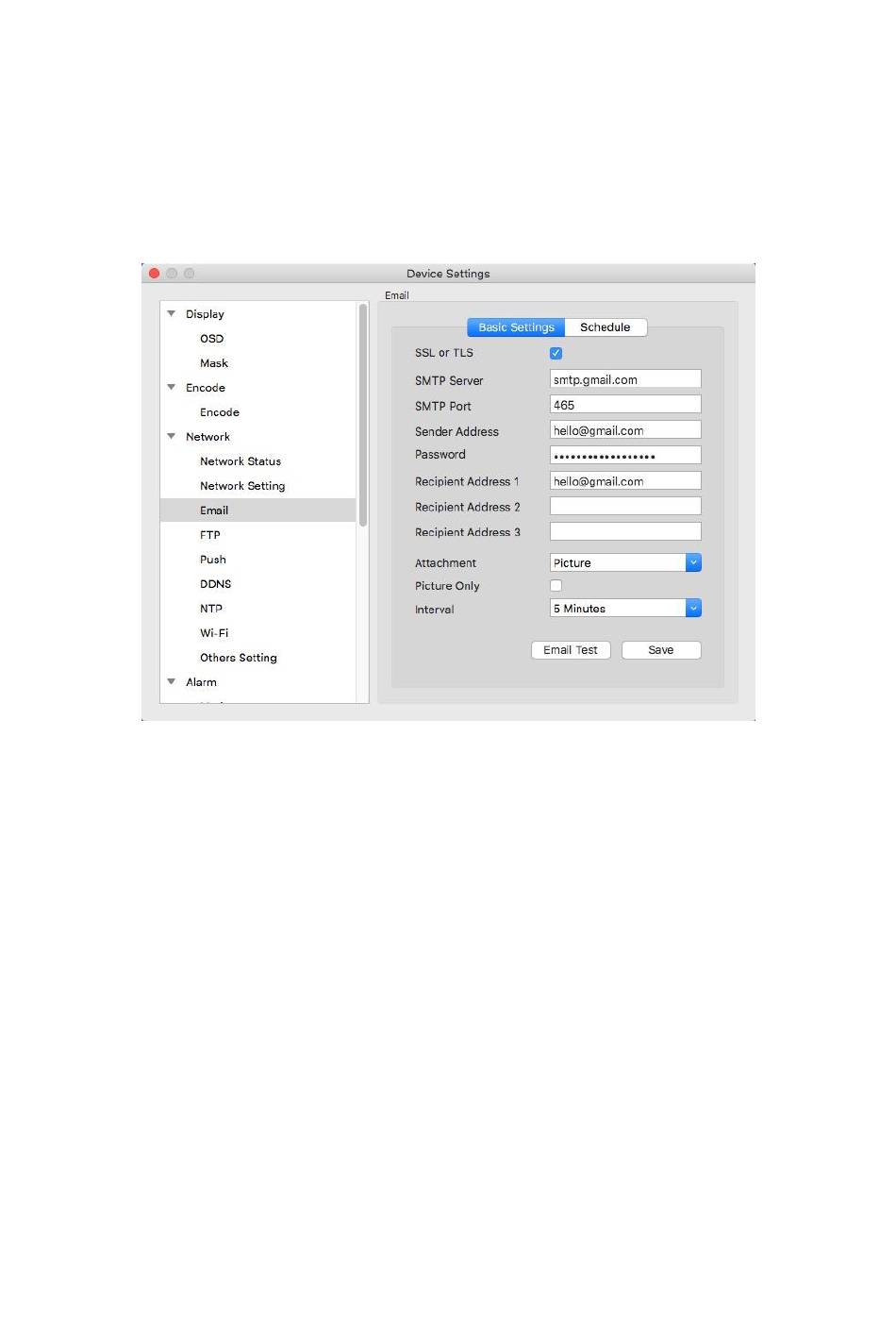Click the empty Recipient Address 2 field
Screen dimensions: 896x1339
[x=625, y=506]
